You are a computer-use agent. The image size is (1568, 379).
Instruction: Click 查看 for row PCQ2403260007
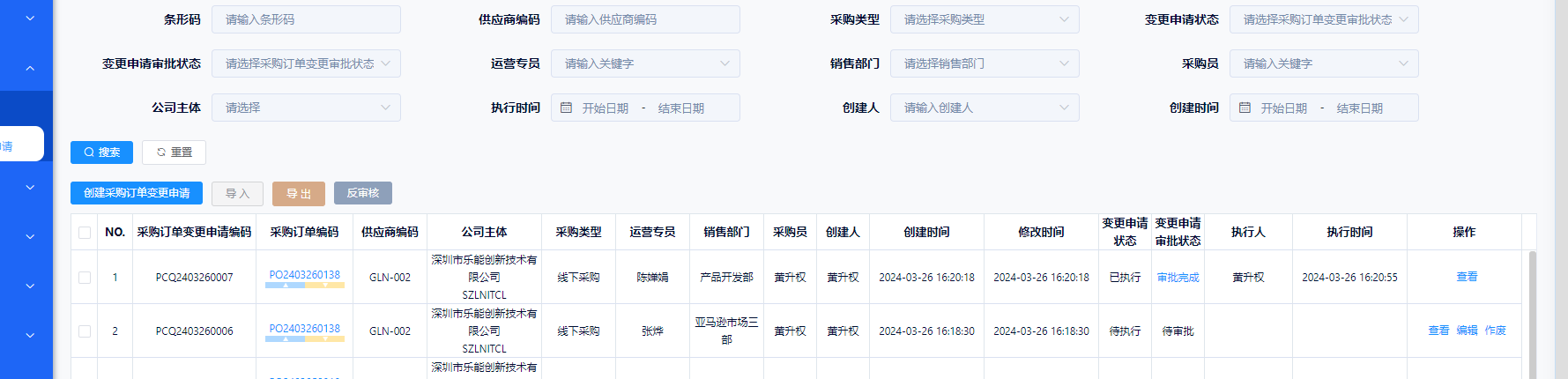click(x=1467, y=277)
